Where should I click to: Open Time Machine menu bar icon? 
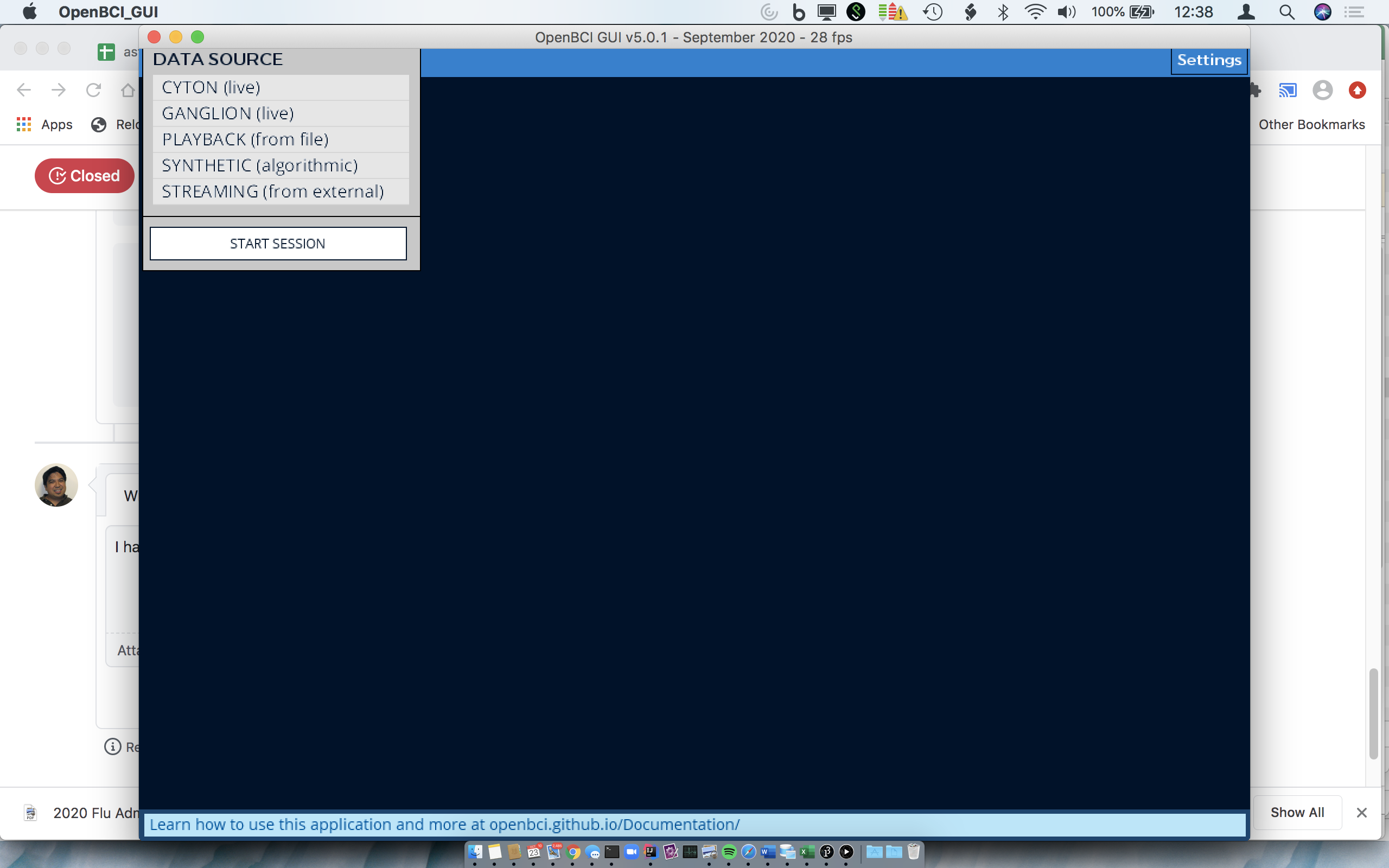coord(933,12)
